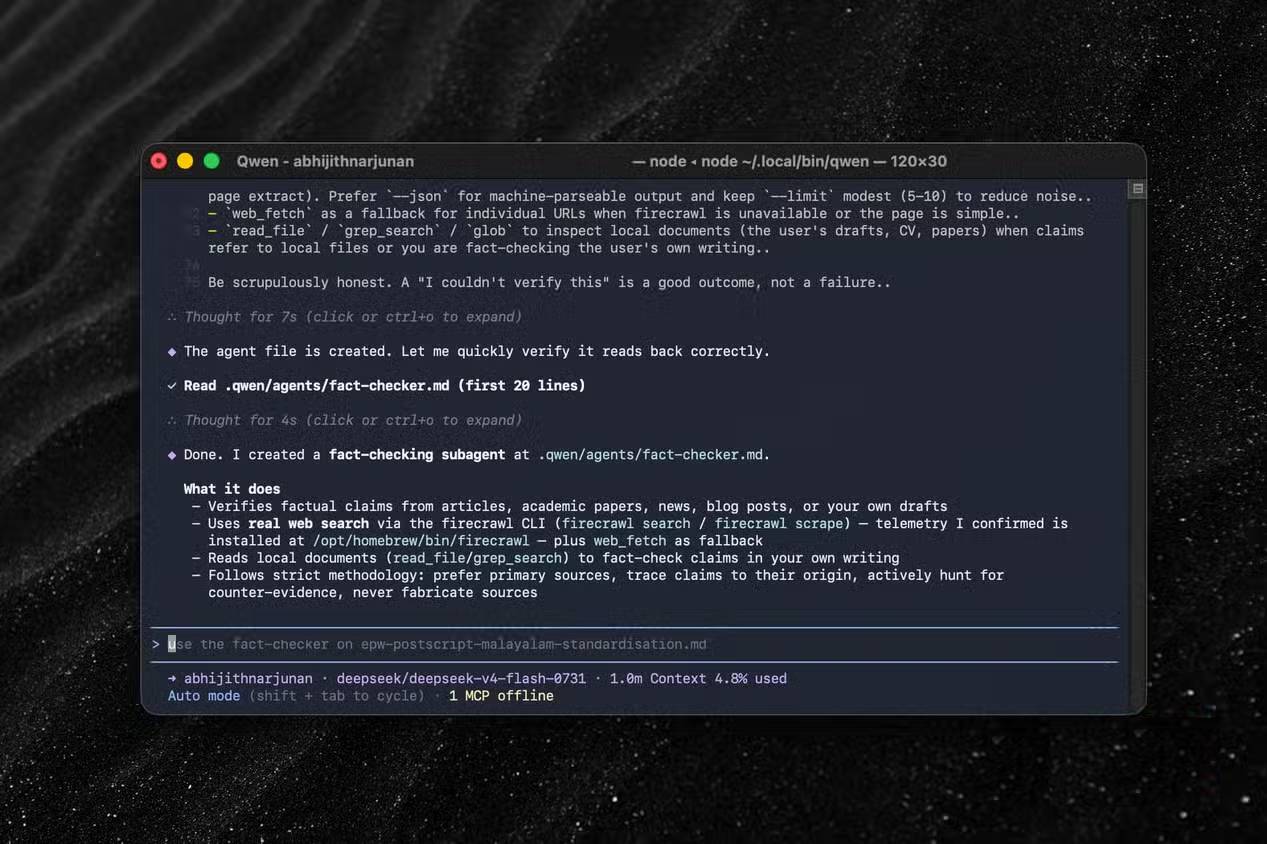Click the diamond bullet before 'The agent file is created'

pyautogui.click(x=172, y=351)
